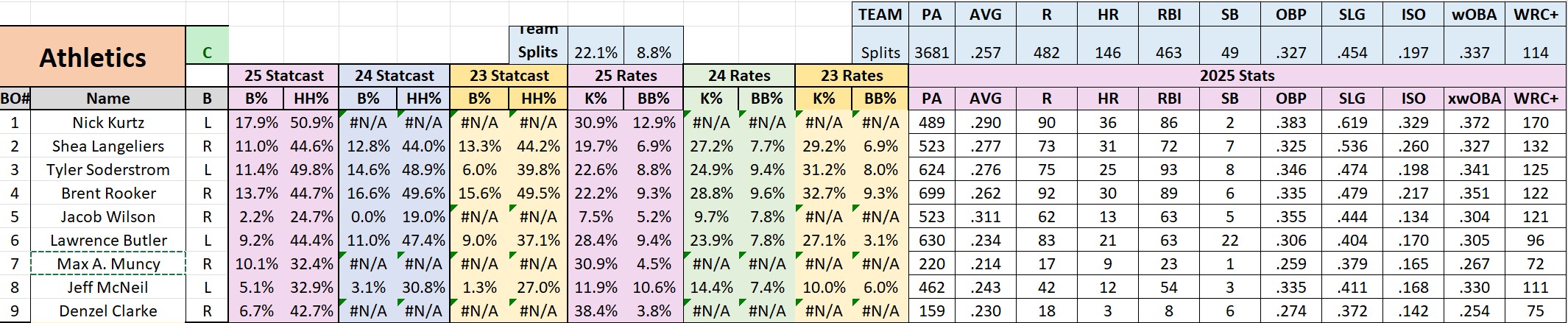This screenshot has width=1568, height=323.
Task: Click the BO# column header
Action: (15, 99)
